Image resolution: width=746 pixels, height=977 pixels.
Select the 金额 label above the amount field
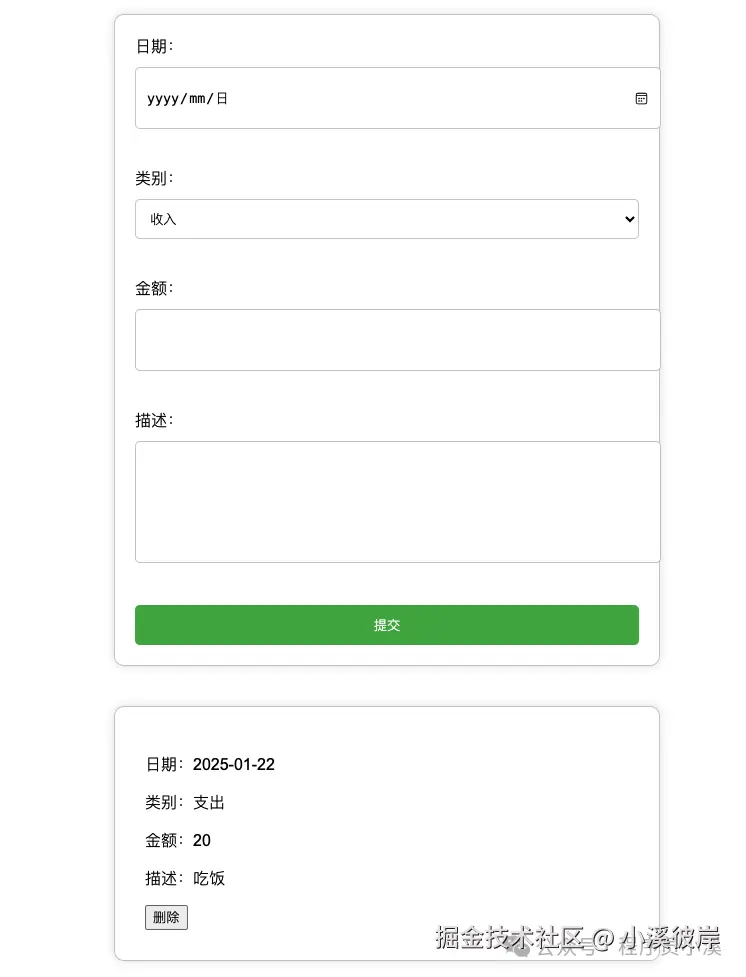(x=153, y=288)
